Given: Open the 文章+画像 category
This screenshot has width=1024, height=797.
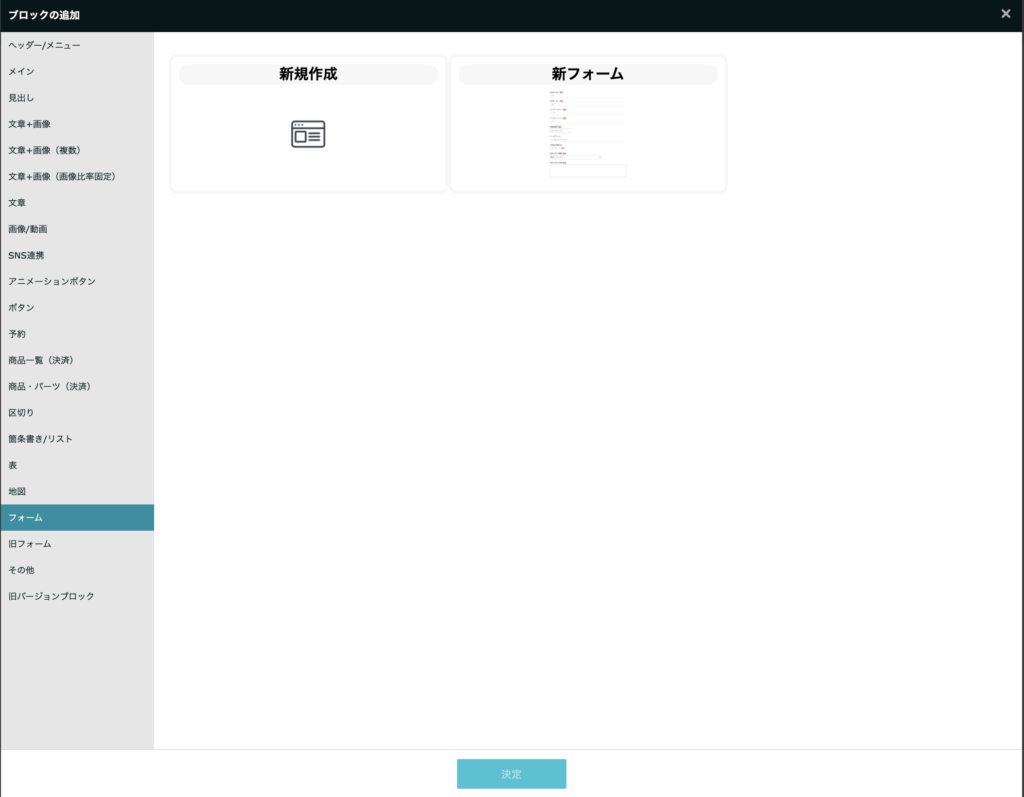Looking at the screenshot, I should 29,124.
